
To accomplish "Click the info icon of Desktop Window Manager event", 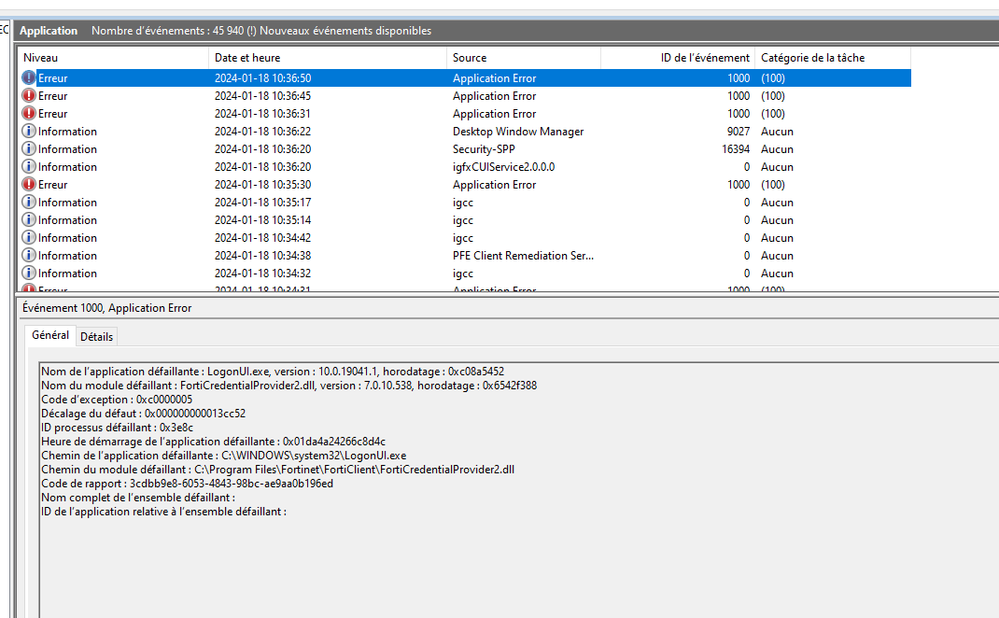I will [29, 131].
